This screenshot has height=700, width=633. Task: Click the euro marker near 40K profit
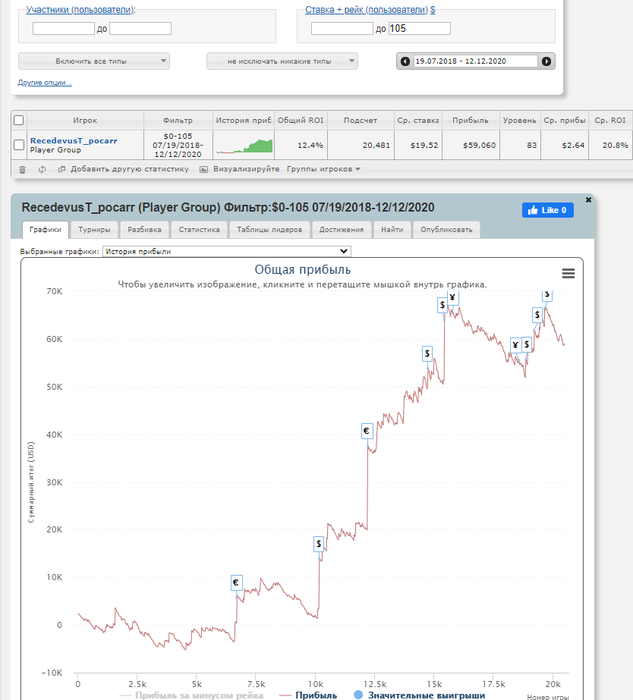tap(366, 431)
